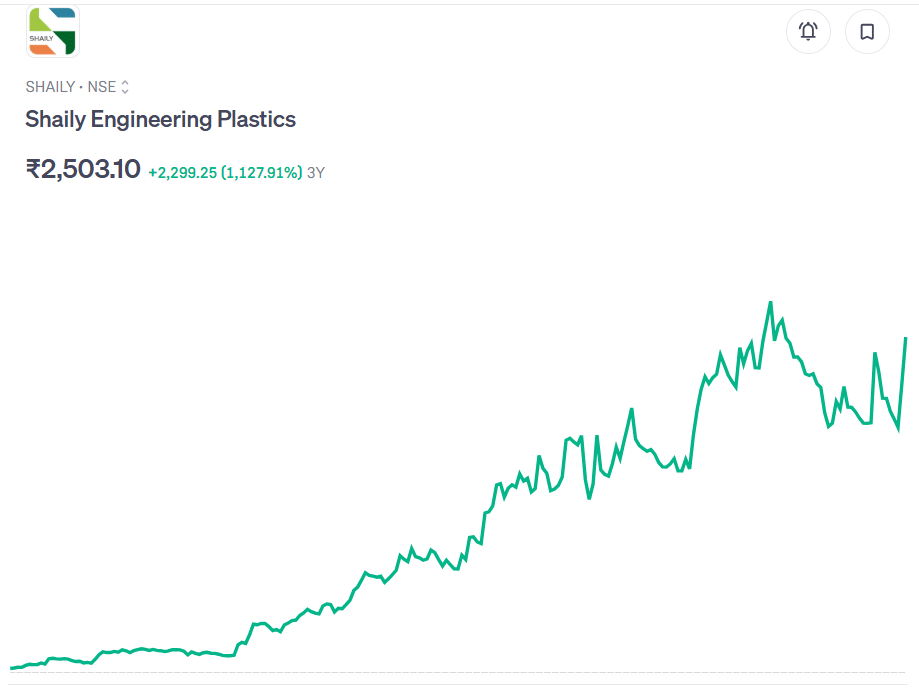The width and height of the screenshot is (919, 689).
Task: Click the +2,299.25 price change value
Action: [x=183, y=172]
